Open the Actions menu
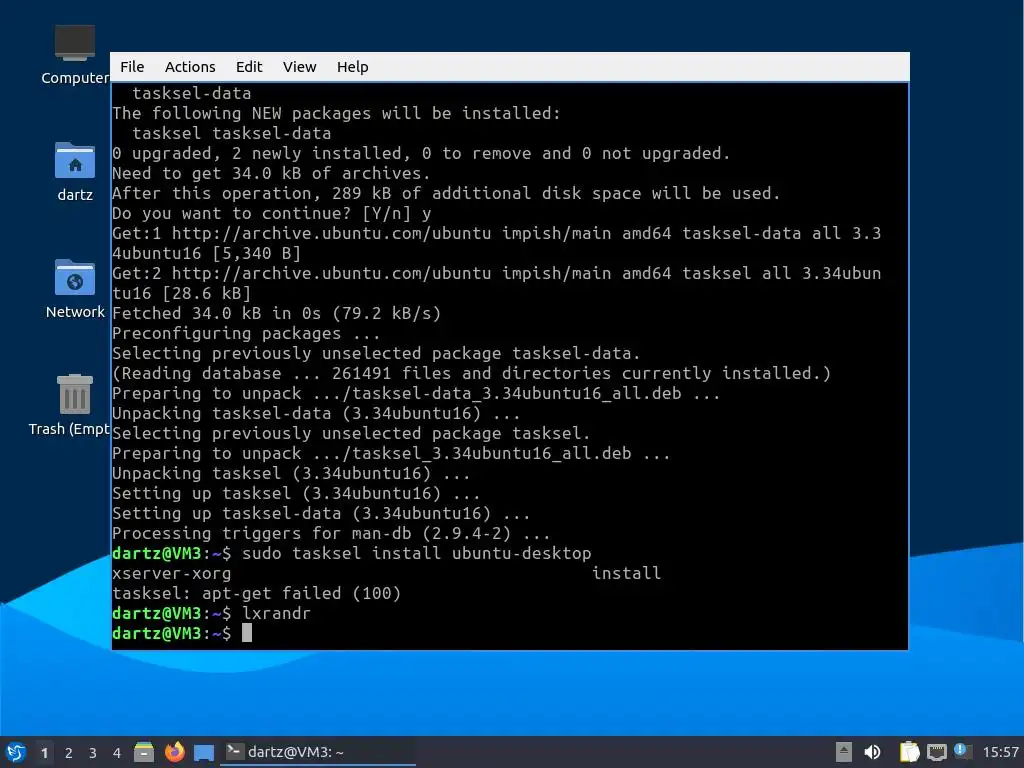This screenshot has height=768, width=1024. pyautogui.click(x=189, y=67)
